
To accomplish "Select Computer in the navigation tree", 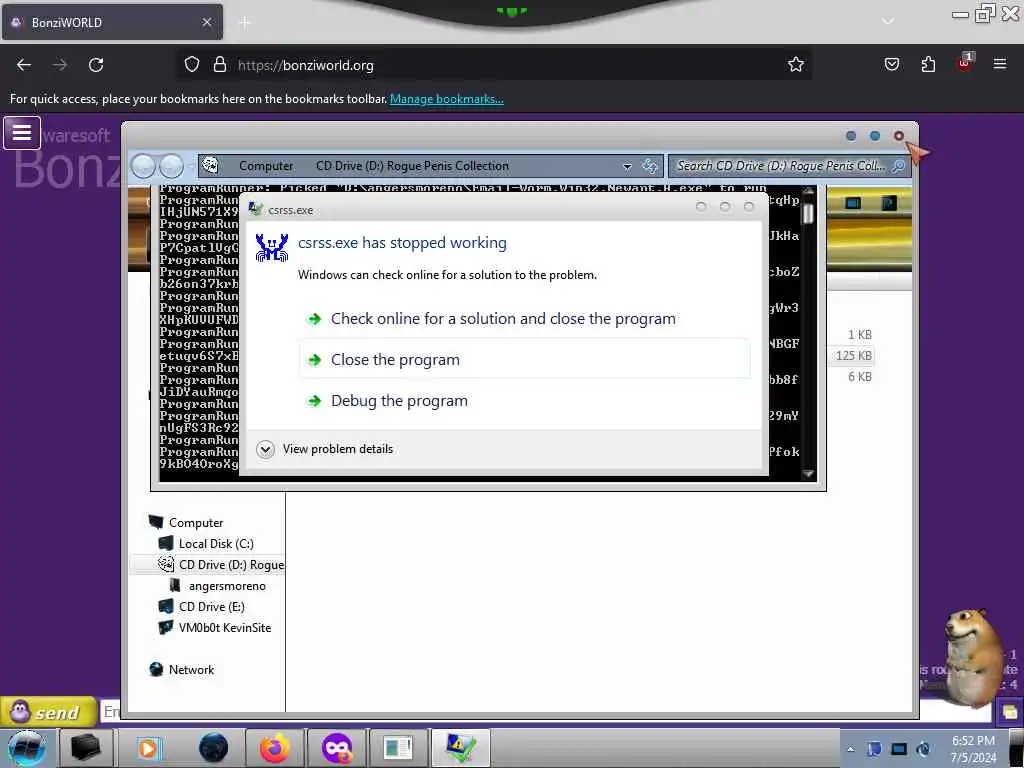I will point(196,522).
